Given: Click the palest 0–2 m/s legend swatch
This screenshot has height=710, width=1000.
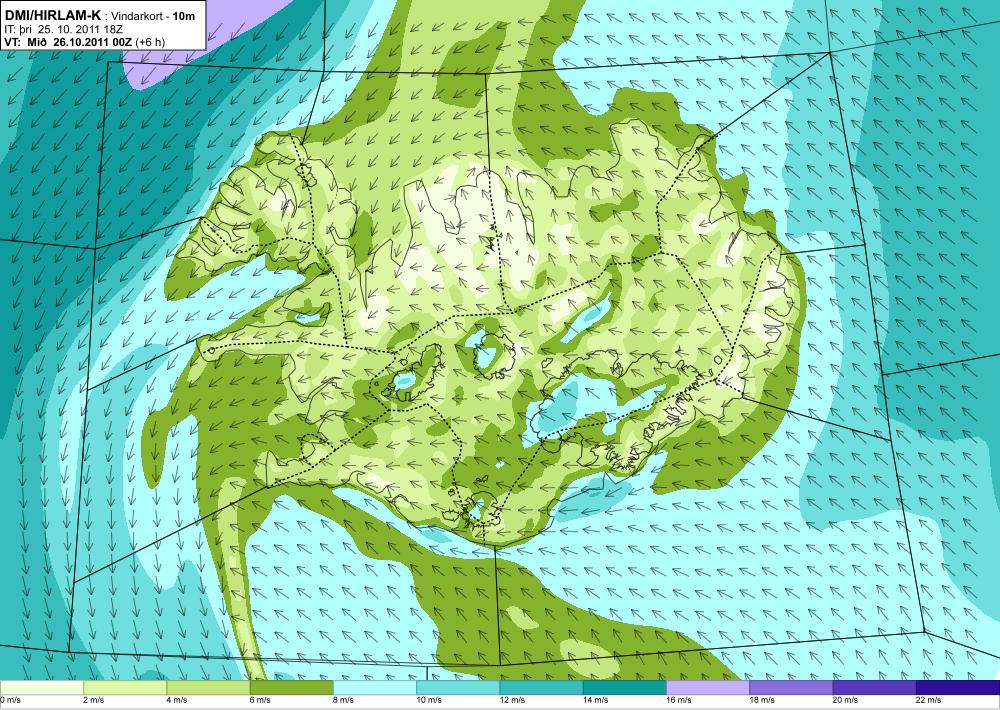Looking at the screenshot, I should [41, 688].
